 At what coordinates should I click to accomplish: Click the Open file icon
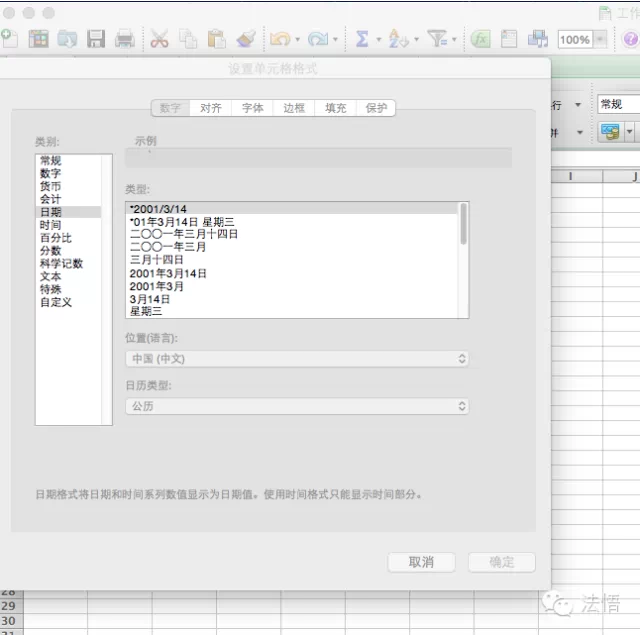point(67,39)
